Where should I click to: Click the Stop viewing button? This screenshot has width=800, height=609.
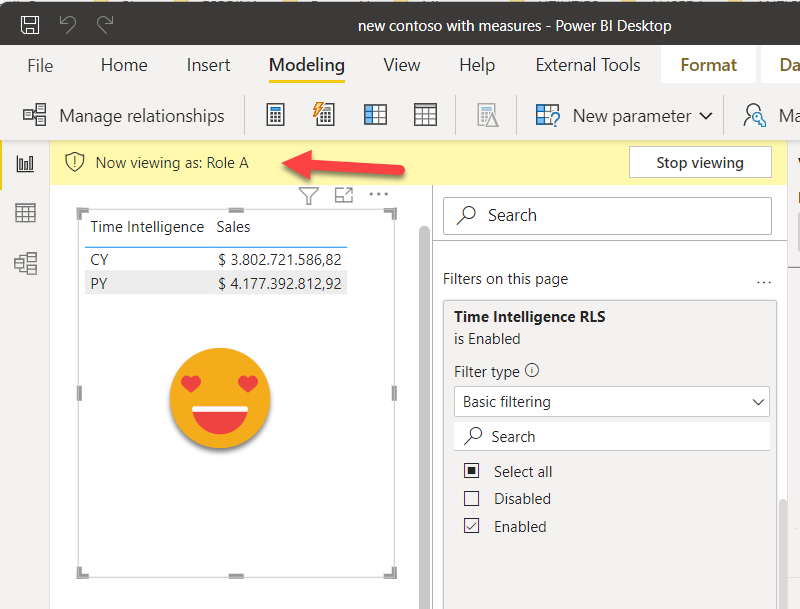tap(700, 163)
